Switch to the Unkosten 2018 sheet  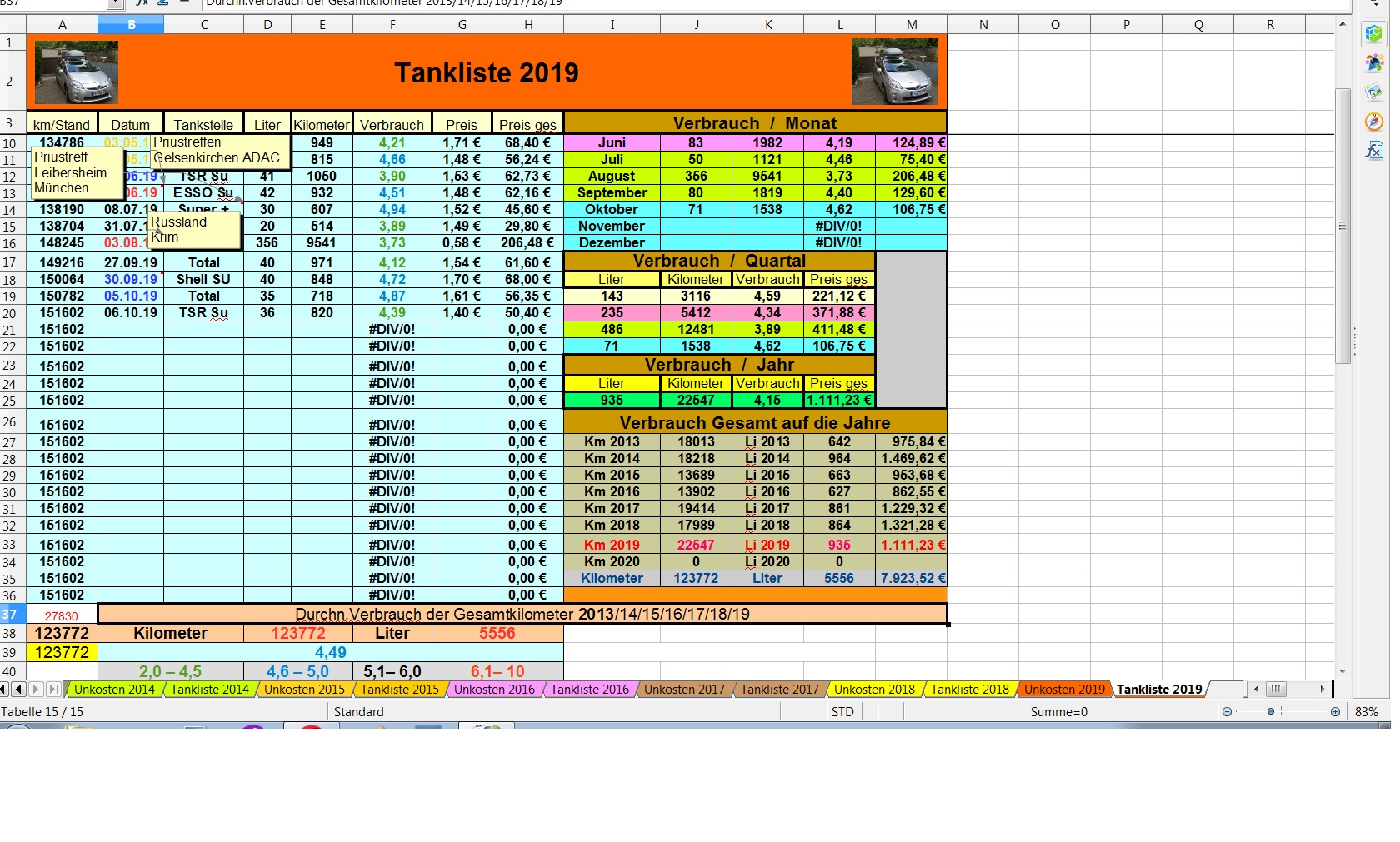(874, 690)
